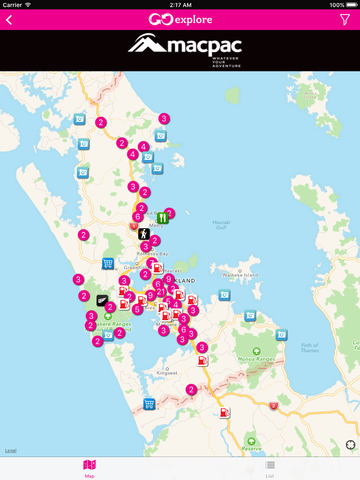
Task: Tap camera marker beside Firth of Thames
Action: [282, 335]
